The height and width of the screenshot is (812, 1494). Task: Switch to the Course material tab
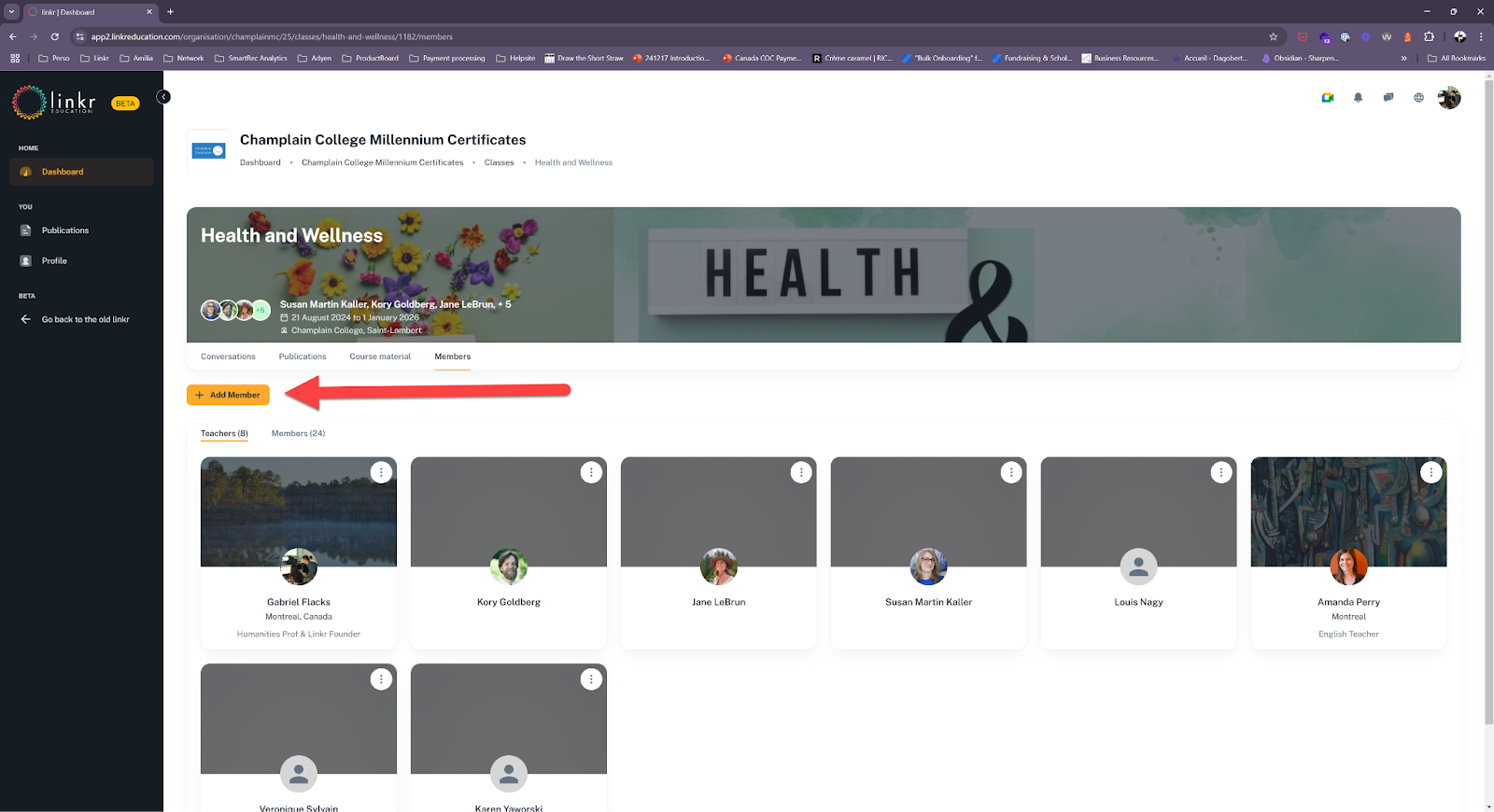coord(380,357)
